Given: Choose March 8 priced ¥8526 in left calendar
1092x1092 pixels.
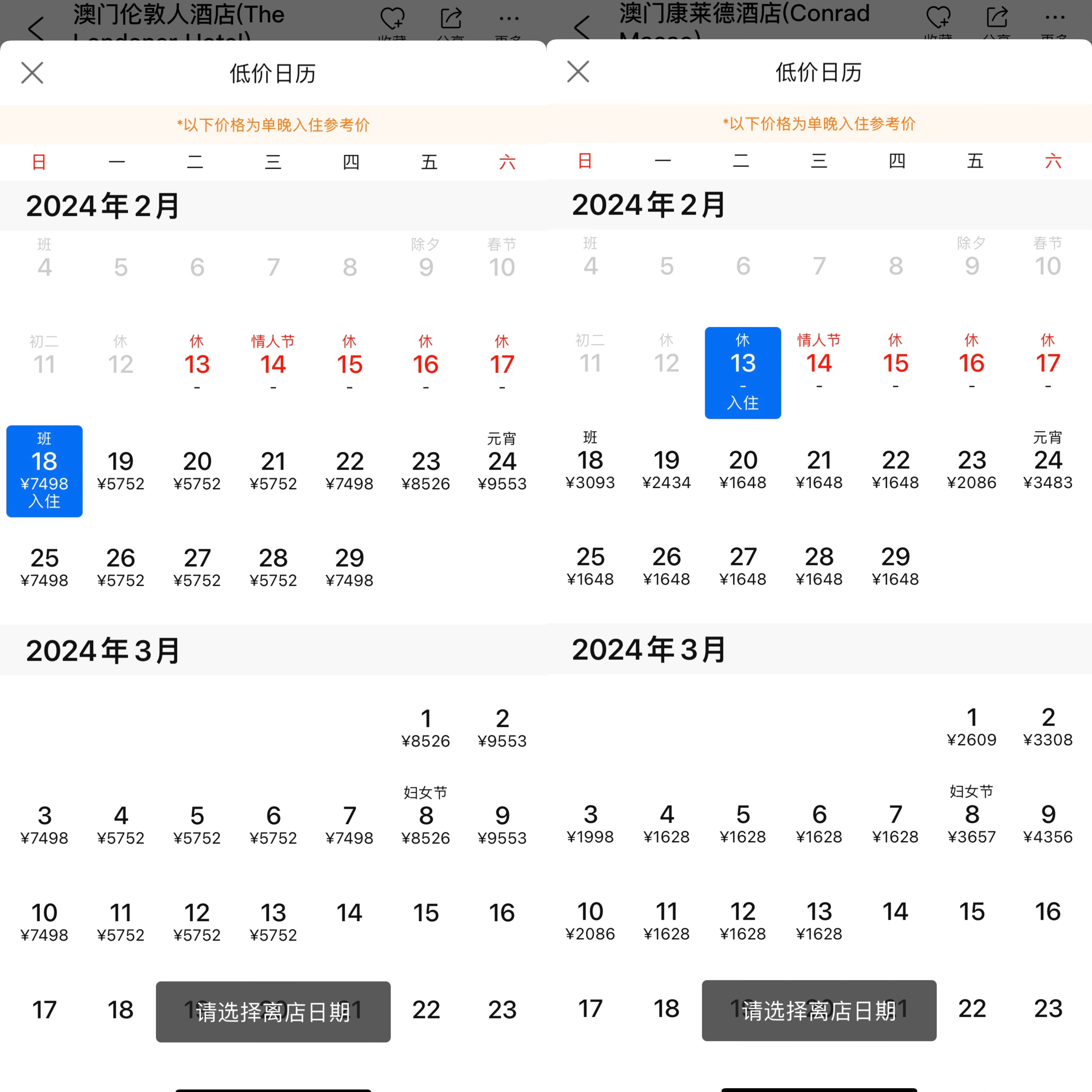Looking at the screenshot, I should (426, 824).
